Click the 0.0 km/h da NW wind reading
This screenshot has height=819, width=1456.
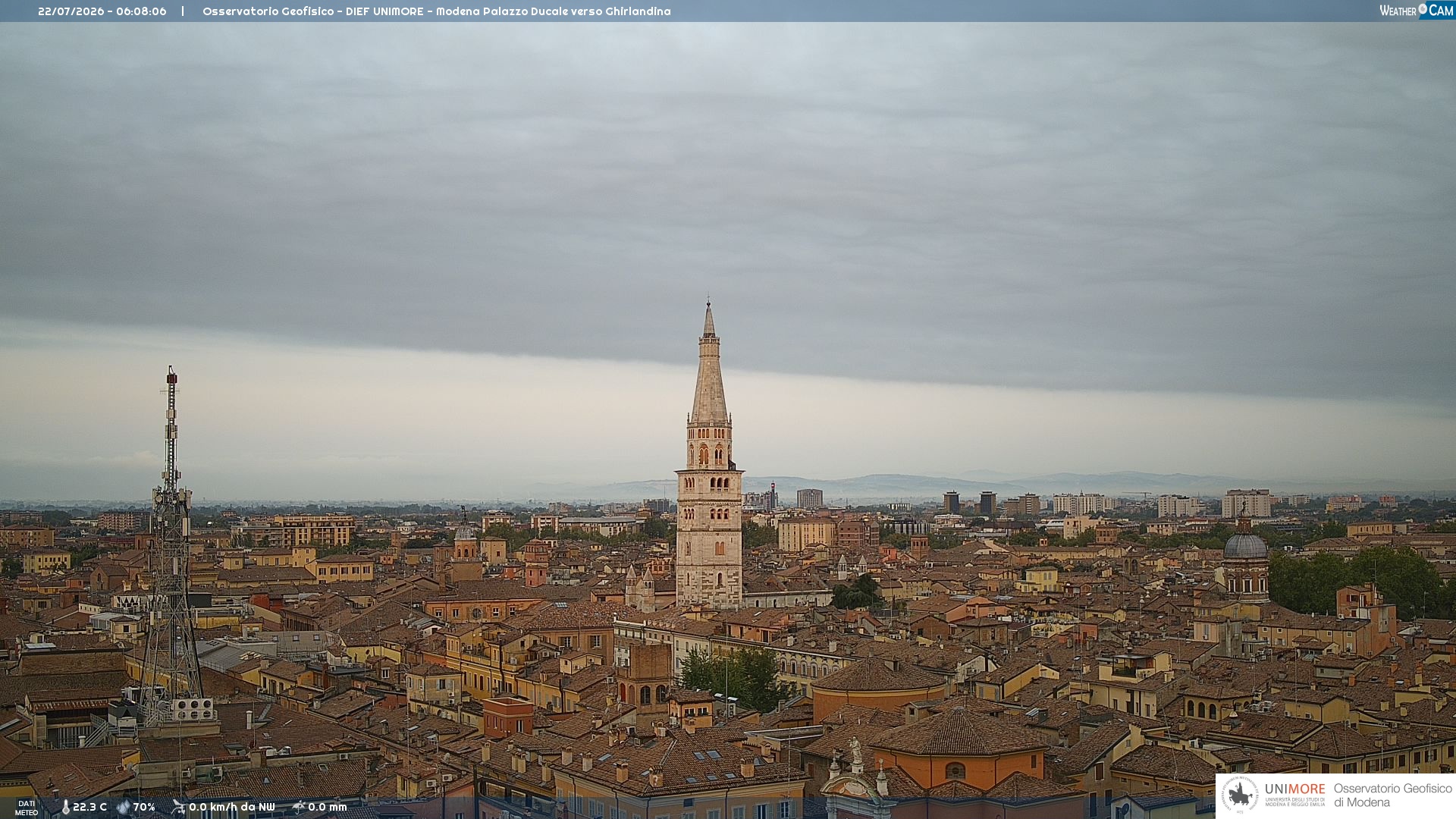pos(232,807)
